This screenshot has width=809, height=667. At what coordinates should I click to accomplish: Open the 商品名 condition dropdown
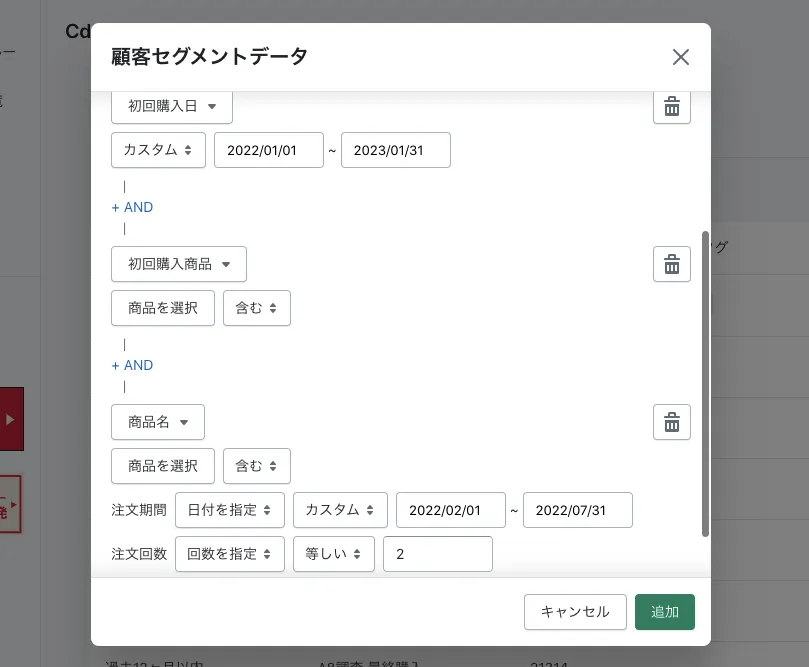point(158,422)
